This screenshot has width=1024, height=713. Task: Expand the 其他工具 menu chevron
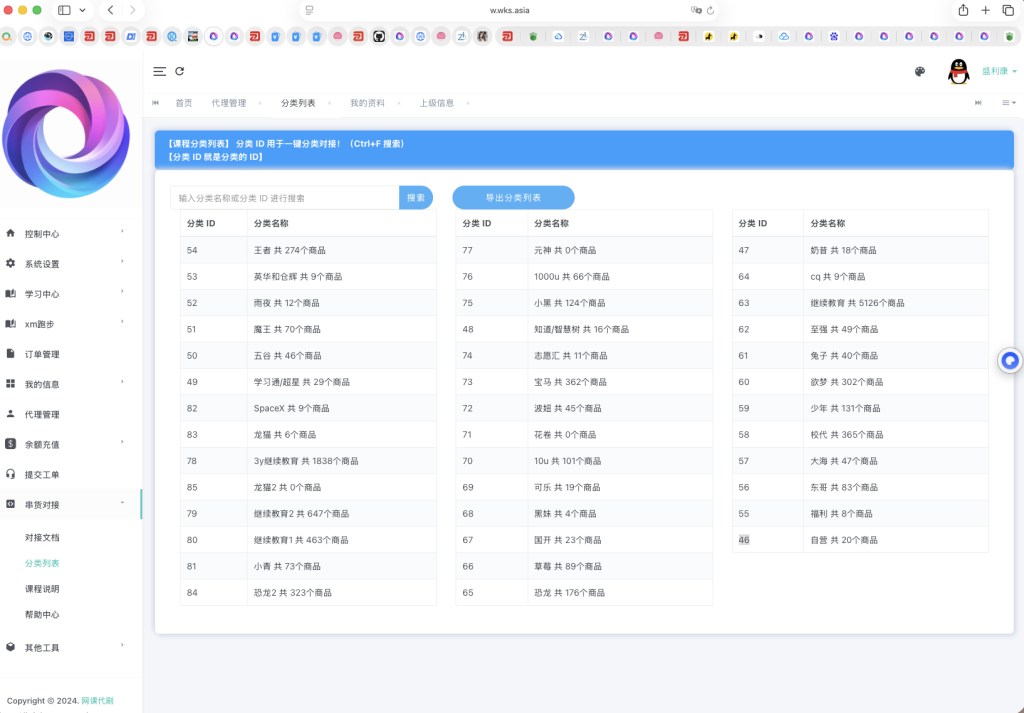[122, 645]
